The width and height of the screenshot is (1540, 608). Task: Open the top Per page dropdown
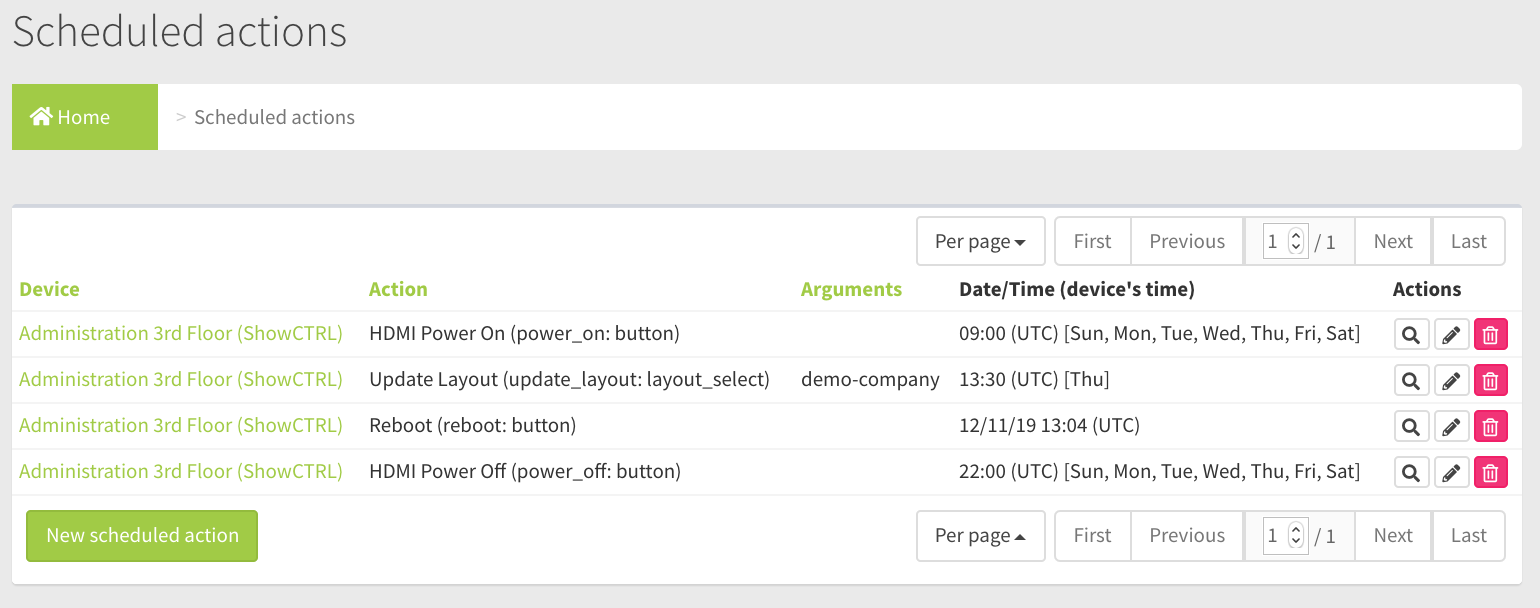[x=980, y=241]
